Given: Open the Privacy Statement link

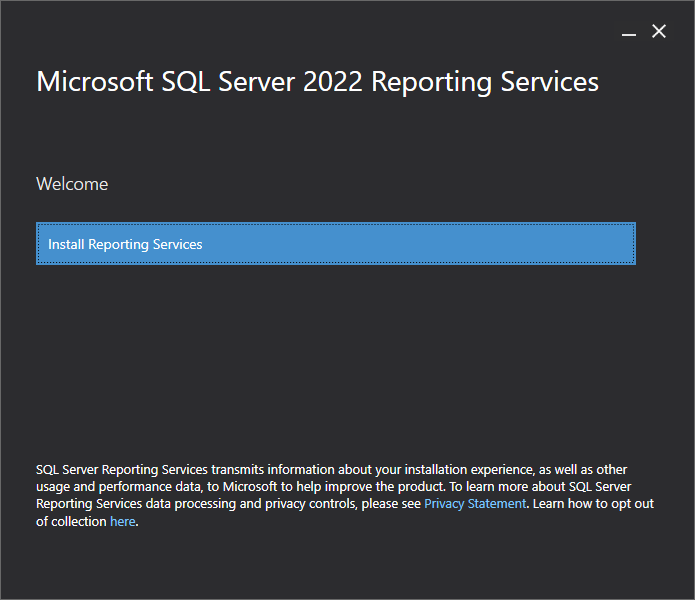Looking at the screenshot, I should [474, 504].
